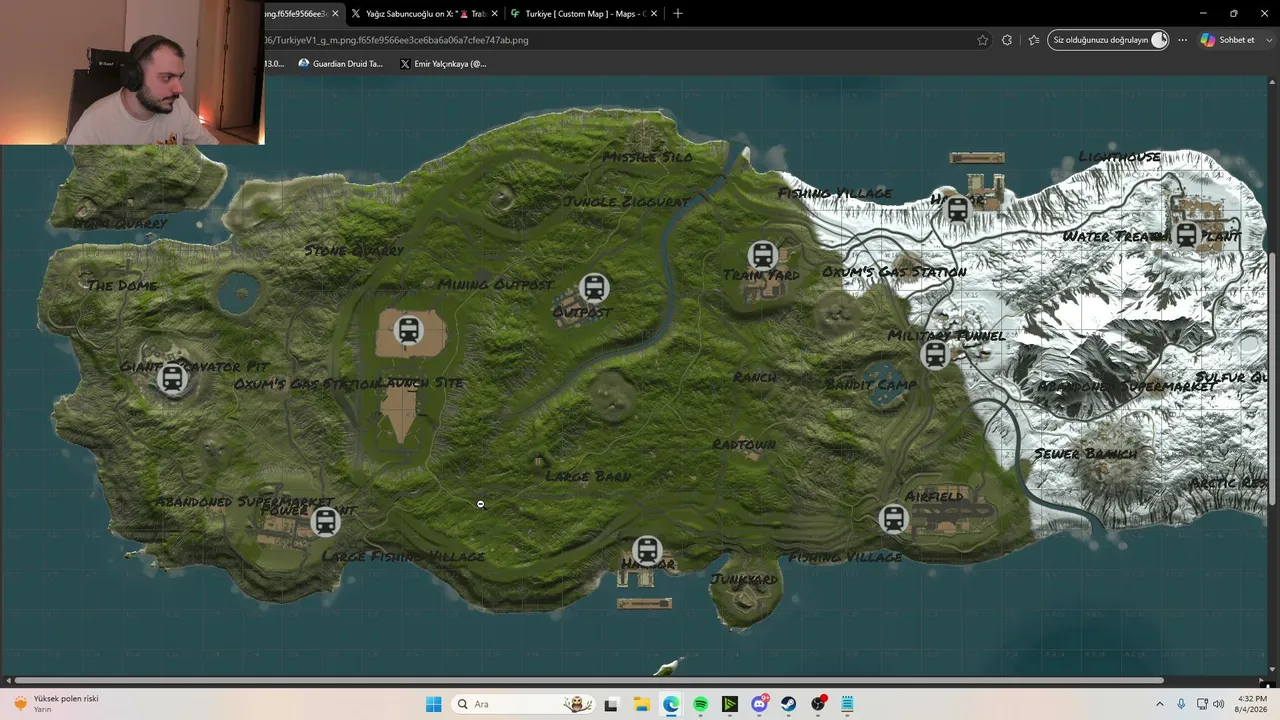1280x720 pixels.
Task: Open volume control in system tray
Action: pyautogui.click(x=1218, y=704)
